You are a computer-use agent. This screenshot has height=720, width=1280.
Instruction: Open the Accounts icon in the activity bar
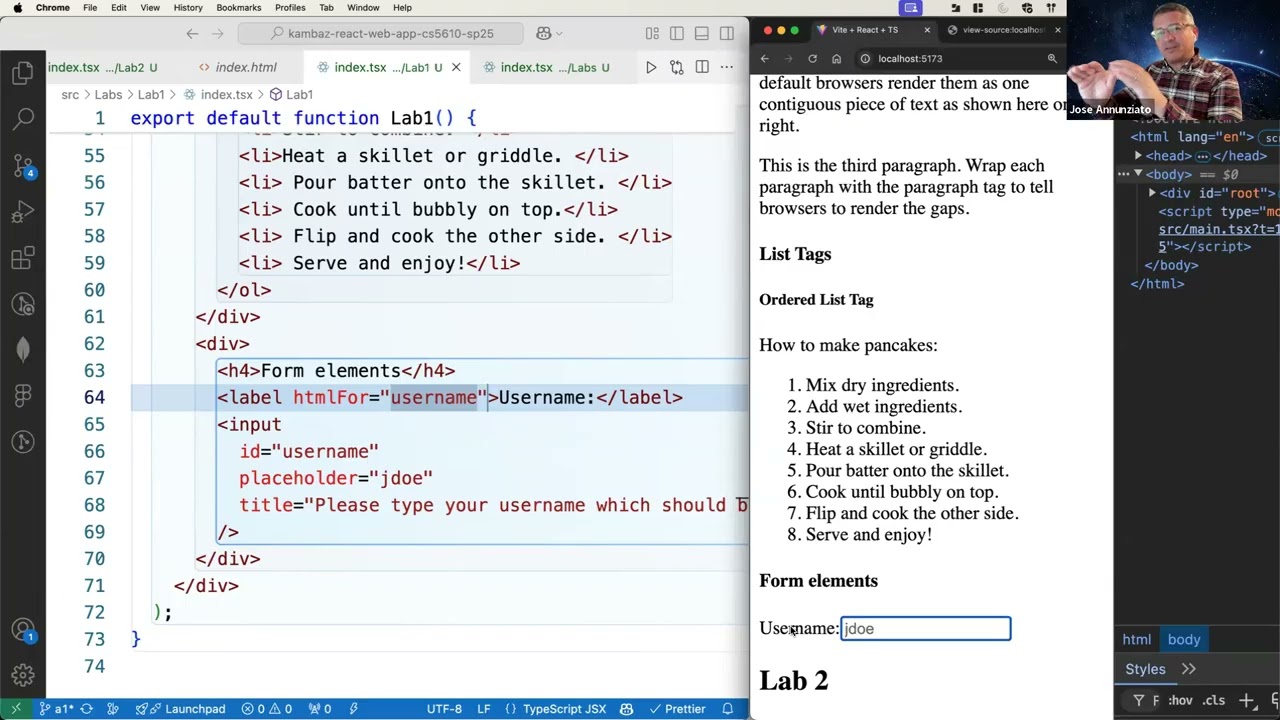click(23, 630)
